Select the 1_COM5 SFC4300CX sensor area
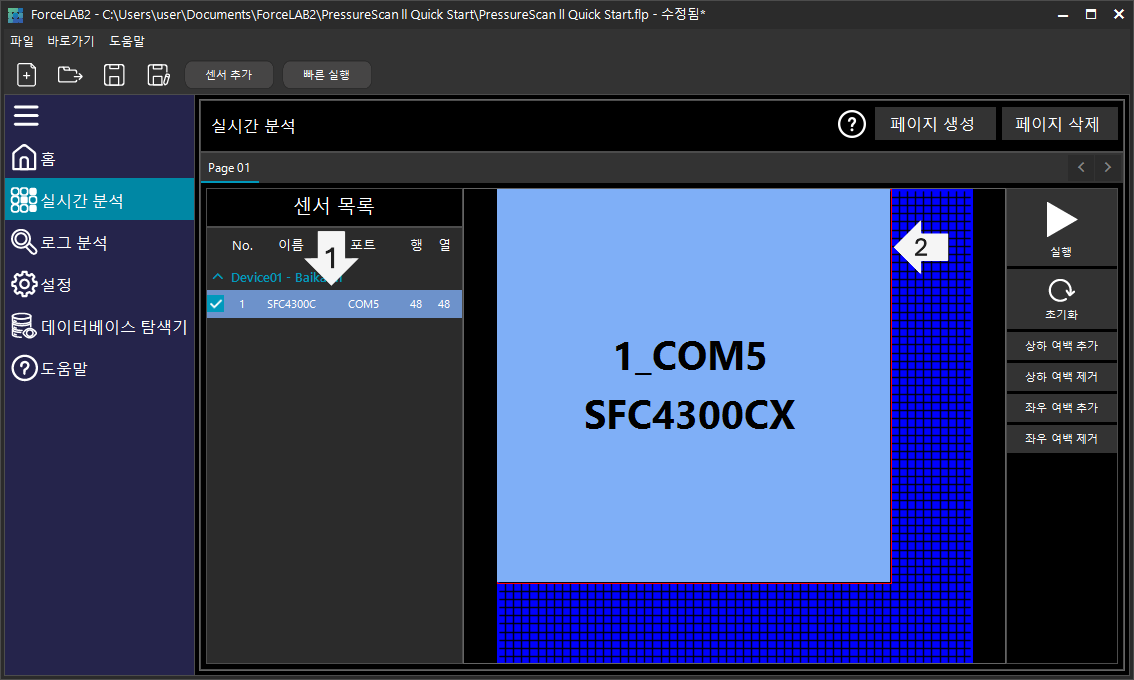This screenshot has width=1134, height=680. [x=694, y=386]
